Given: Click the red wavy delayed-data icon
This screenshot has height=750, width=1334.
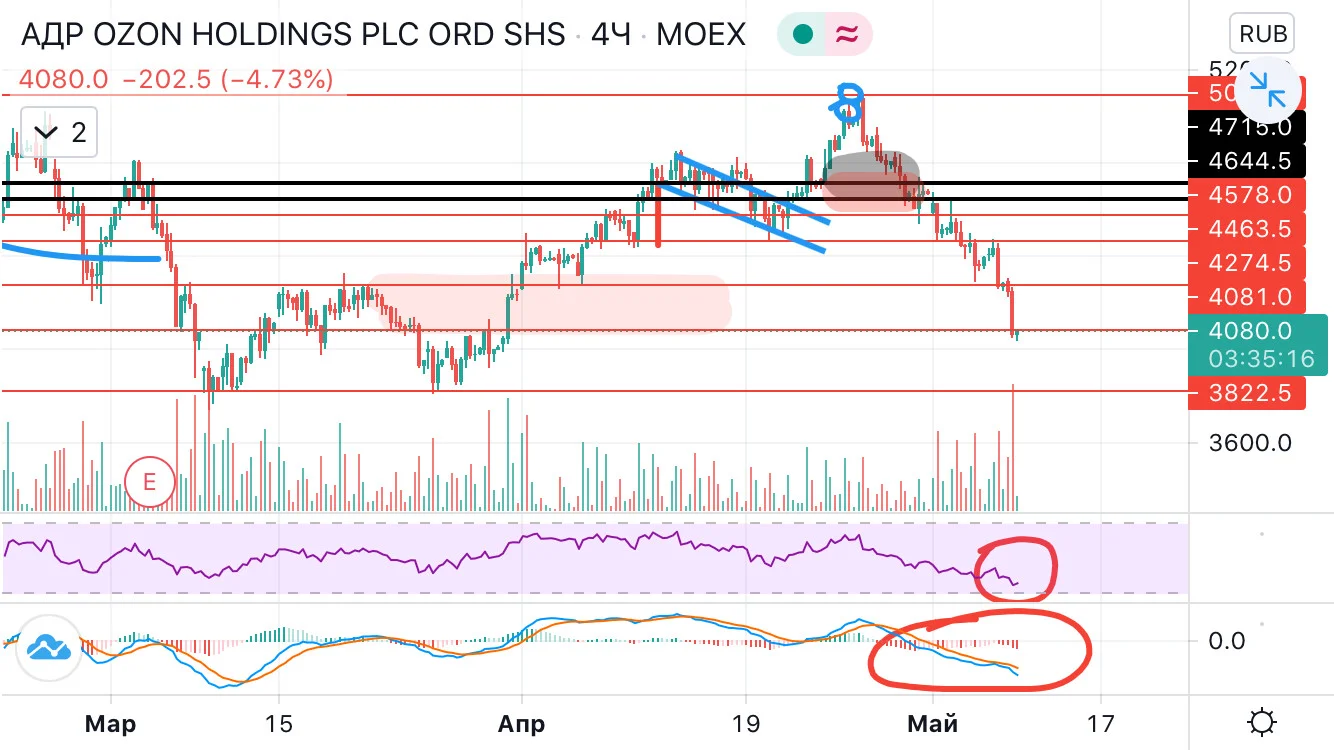Looking at the screenshot, I should point(846,35).
